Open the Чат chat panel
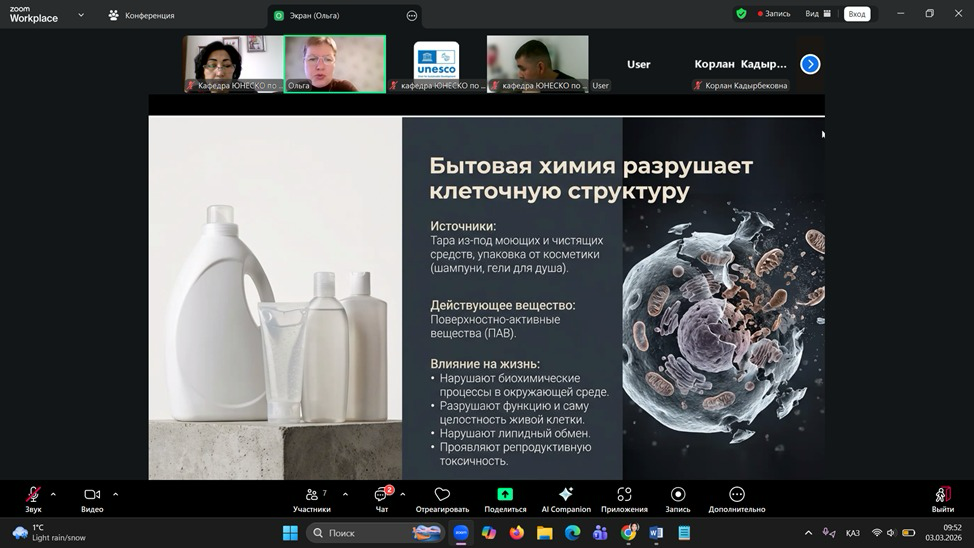This screenshot has height=548, width=974. tap(381, 495)
